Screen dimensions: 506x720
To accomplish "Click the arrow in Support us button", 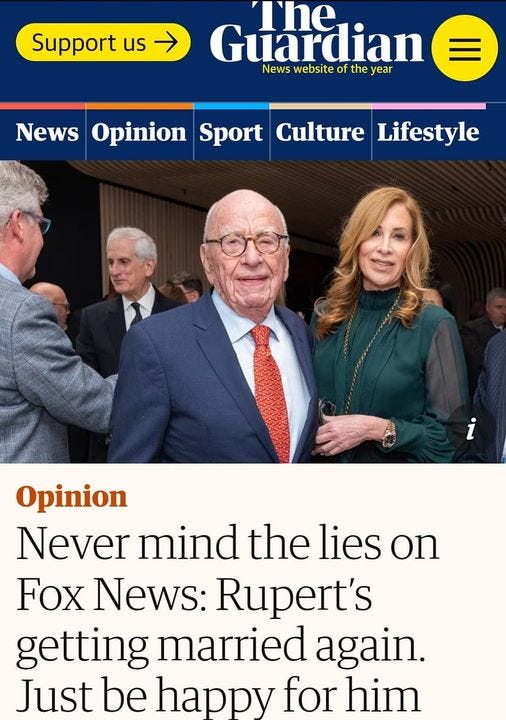I will pyautogui.click(x=165, y=43).
